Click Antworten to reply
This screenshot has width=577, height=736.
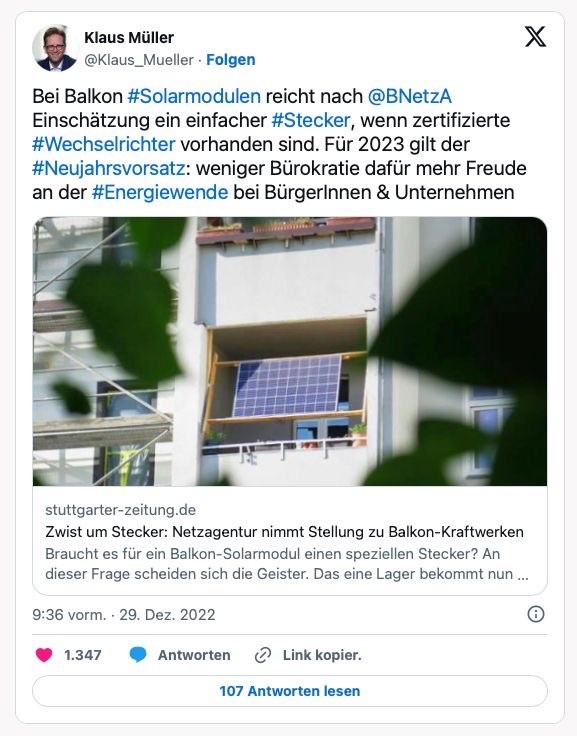pyautogui.click(x=194, y=655)
